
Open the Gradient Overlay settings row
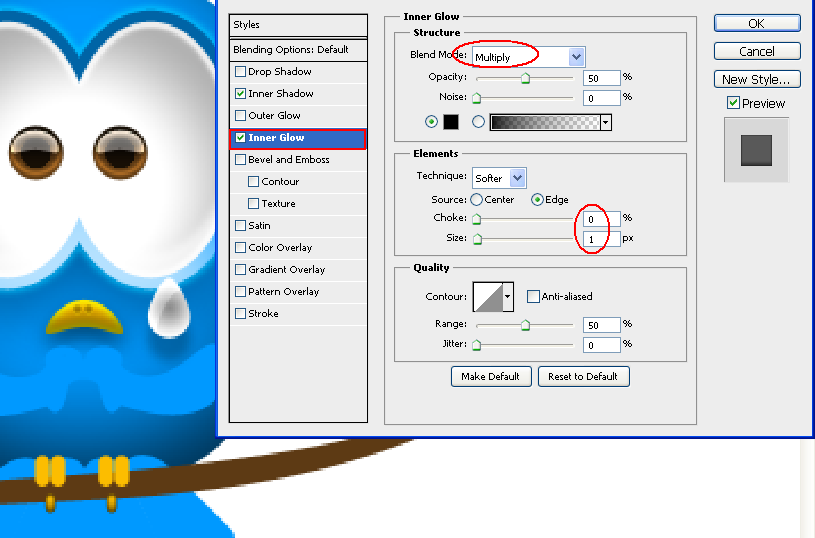coord(298,270)
